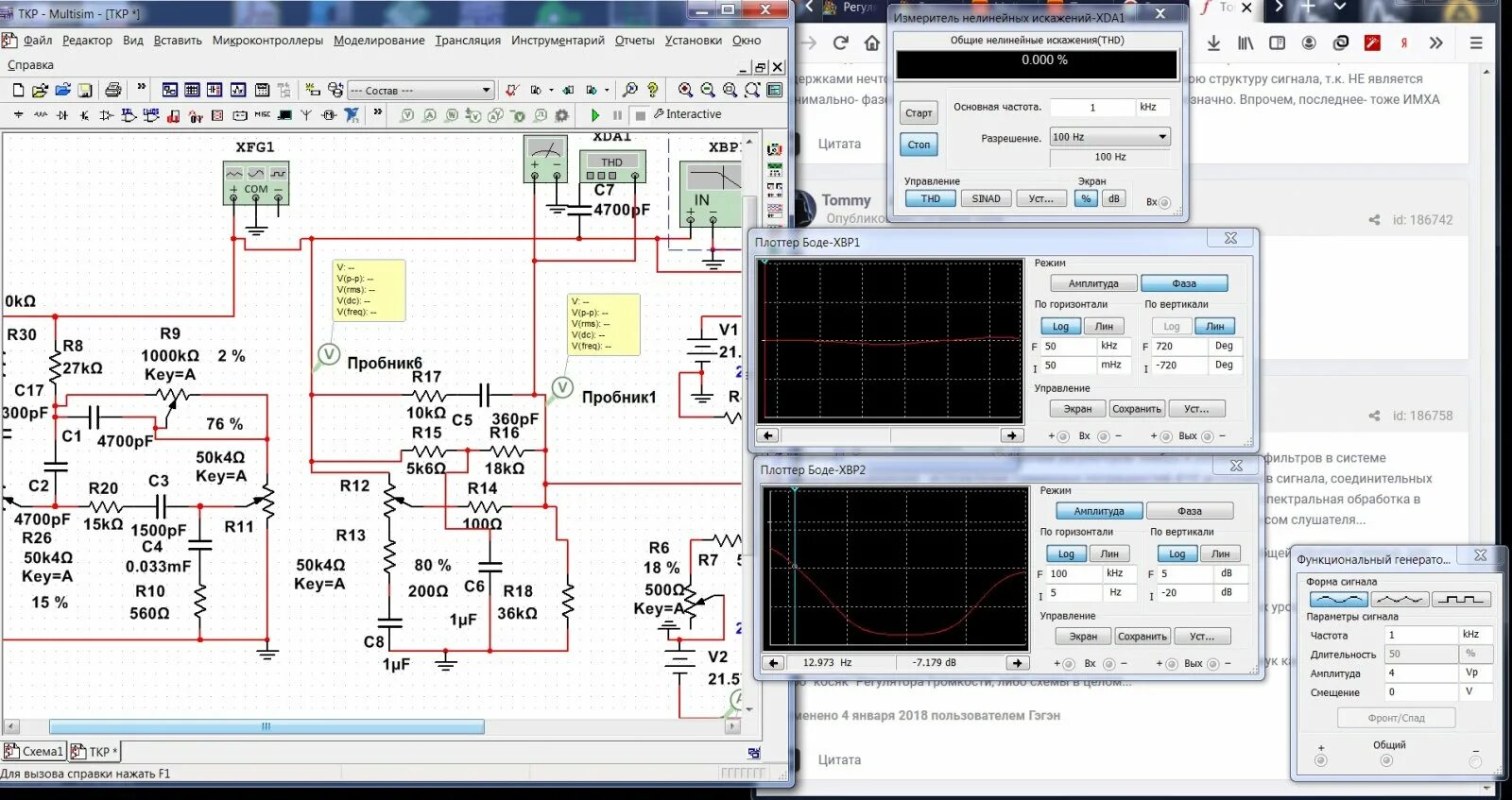Open the browser toolbar overflow chevron

point(1436,43)
